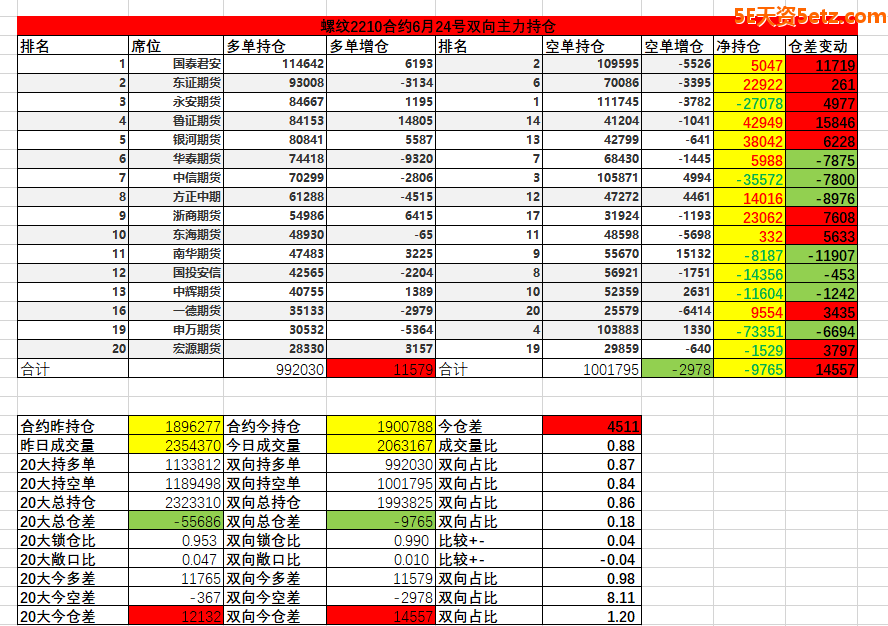888x626 pixels.
Task: Select the 双向总持仓 value 1993825
Action: [x=381, y=502]
